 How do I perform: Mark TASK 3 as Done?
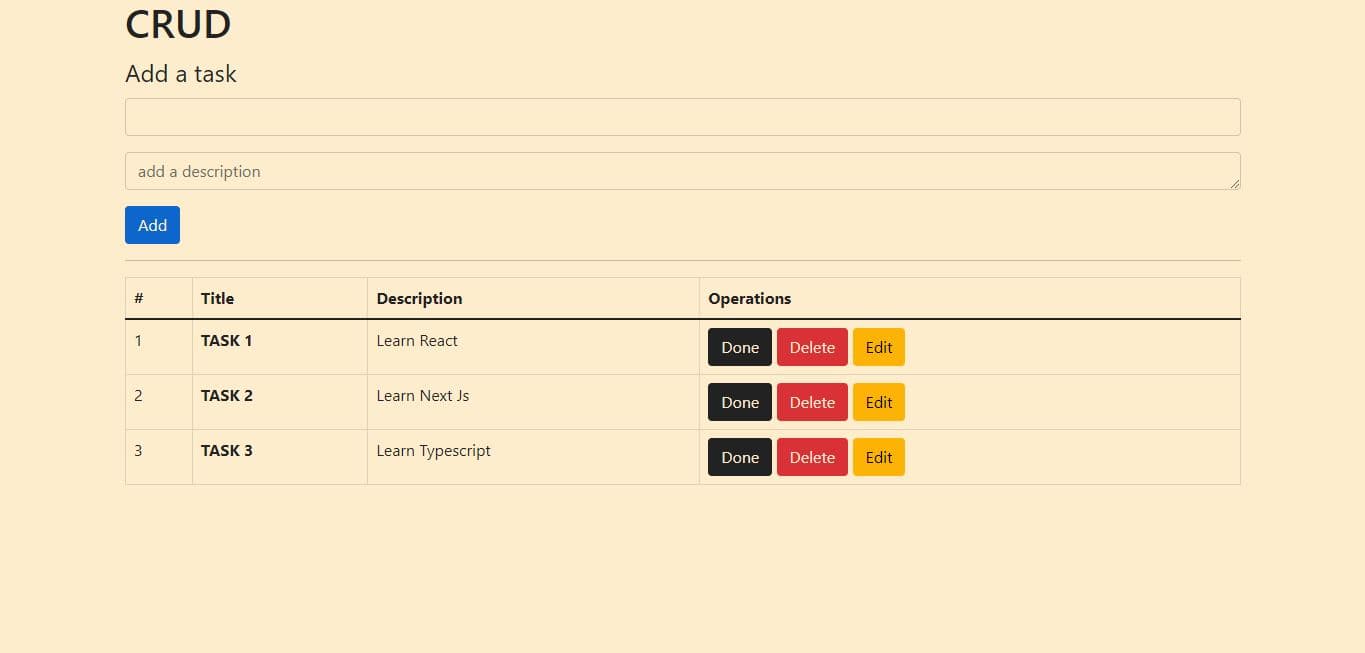click(x=739, y=457)
